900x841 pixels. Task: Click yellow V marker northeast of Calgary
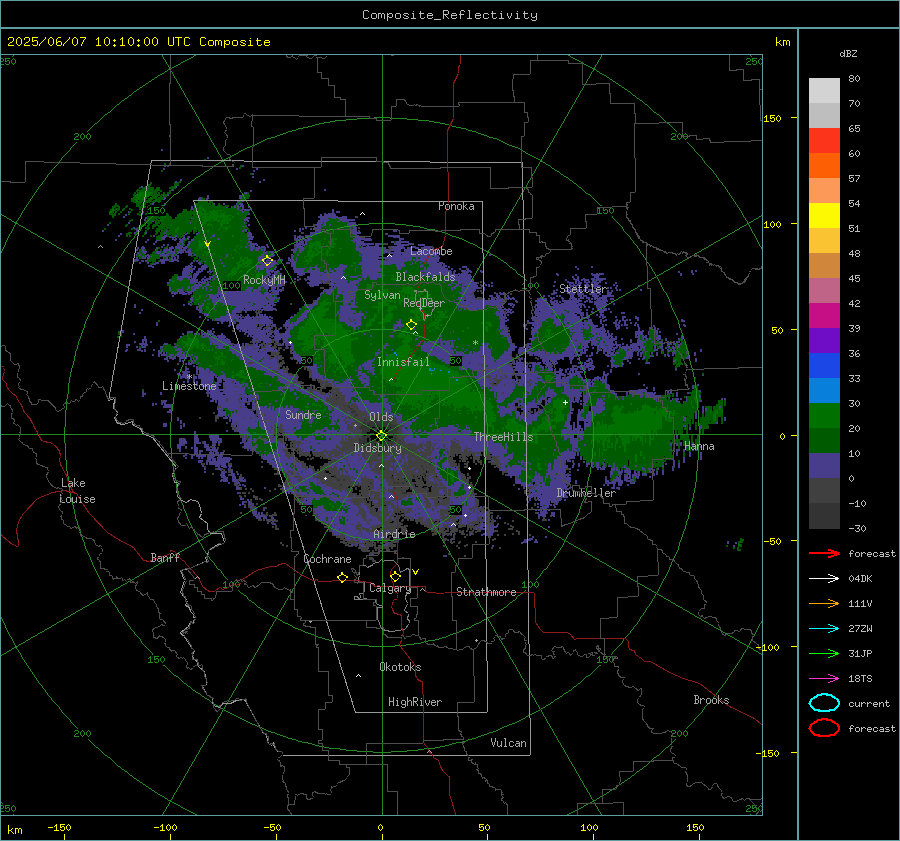tap(416, 572)
